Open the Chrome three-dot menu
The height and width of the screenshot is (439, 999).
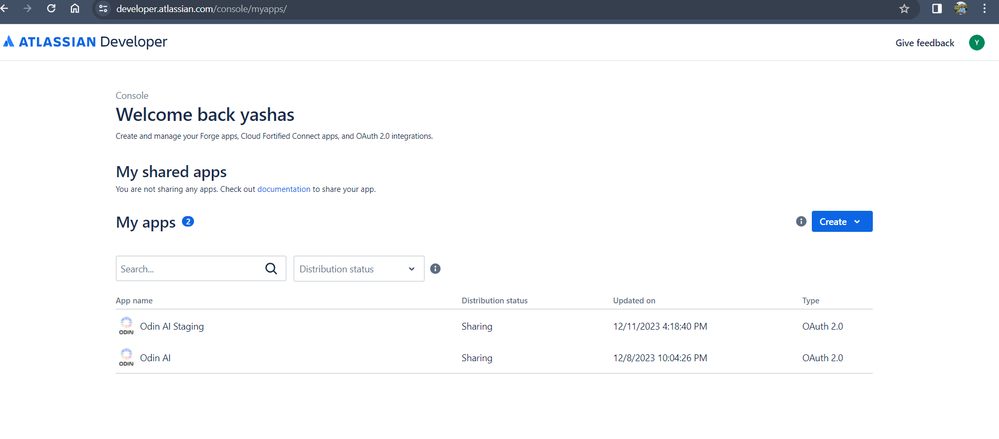tap(986, 9)
